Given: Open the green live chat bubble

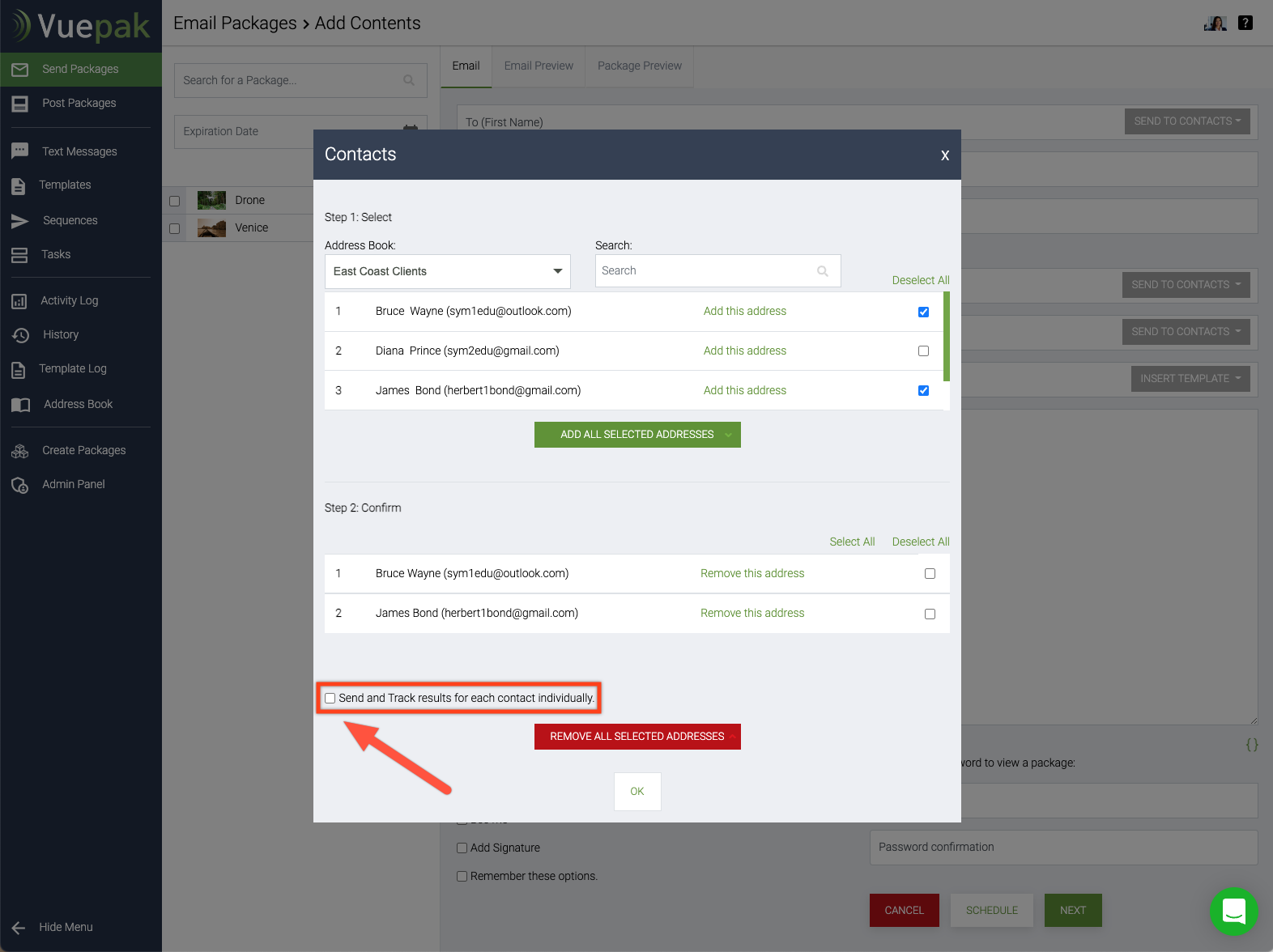Looking at the screenshot, I should pyautogui.click(x=1233, y=911).
